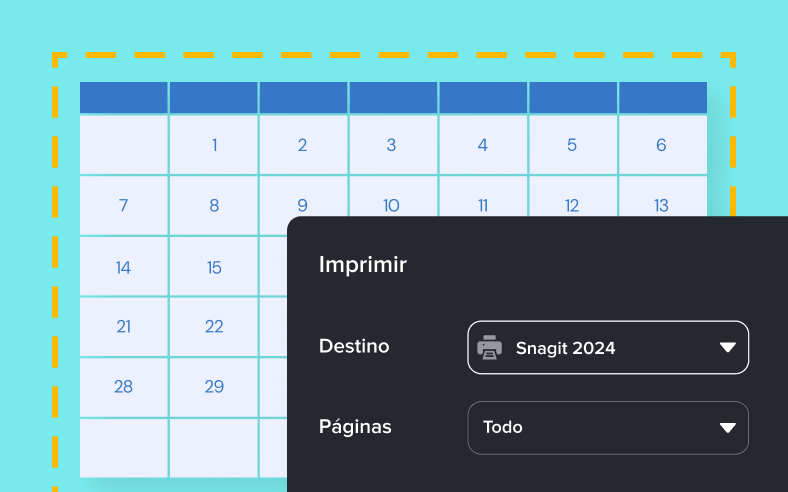Click the printer icon in Destino field
The width and height of the screenshot is (788, 492).
(489, 347)
